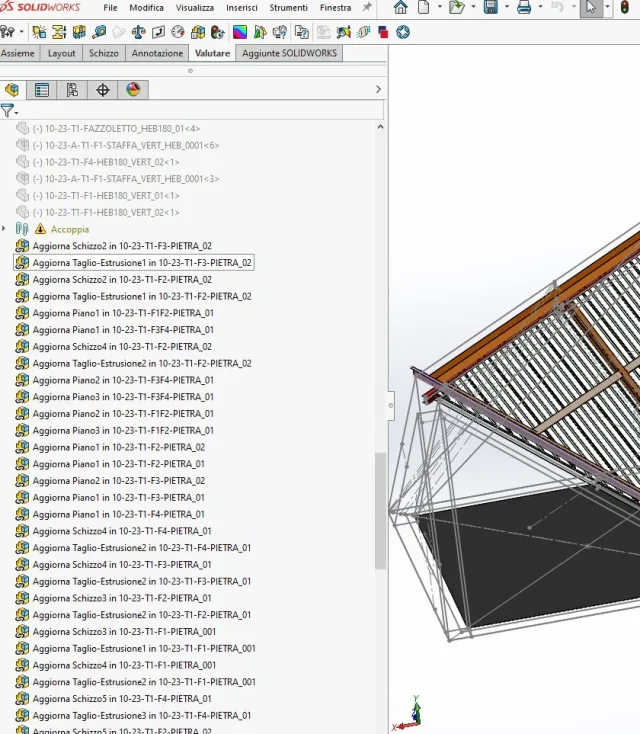The height and width of the screenshot is (734, 640).
Task: Click the red and blue DFMXpress icon
Action: pos(383,32)
